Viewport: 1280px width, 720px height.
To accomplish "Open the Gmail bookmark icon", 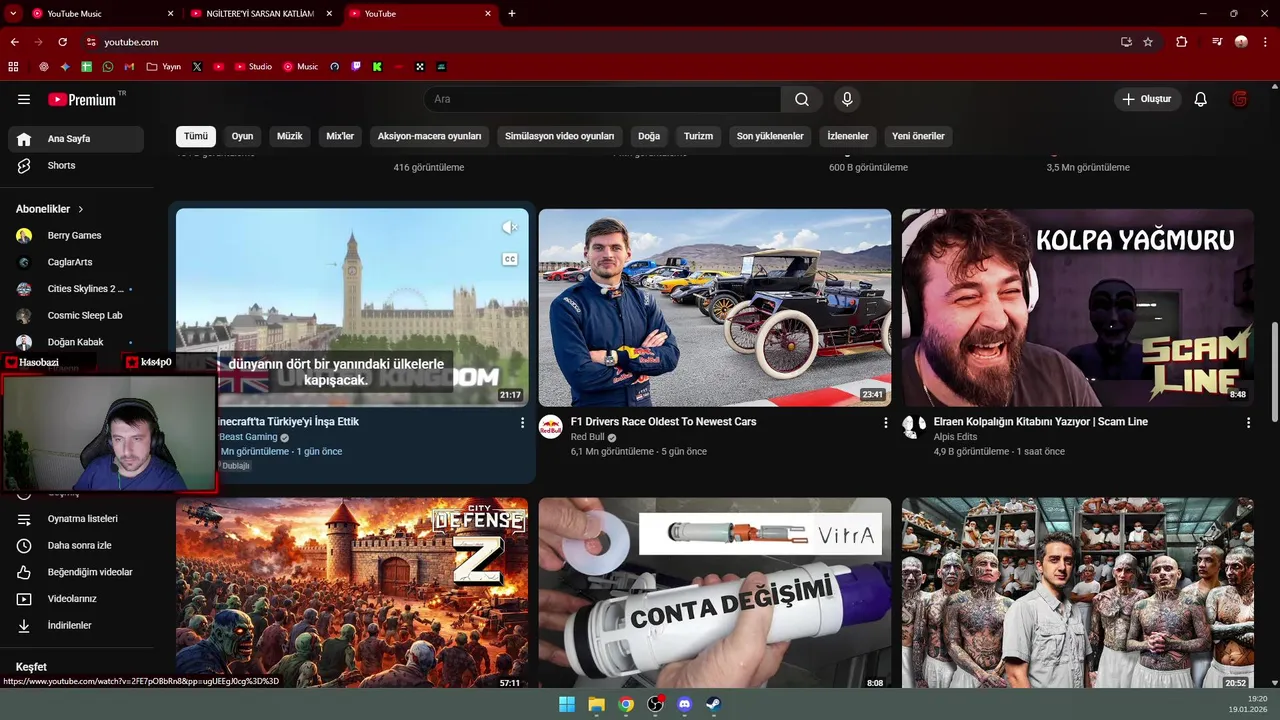I will [129, 67].
